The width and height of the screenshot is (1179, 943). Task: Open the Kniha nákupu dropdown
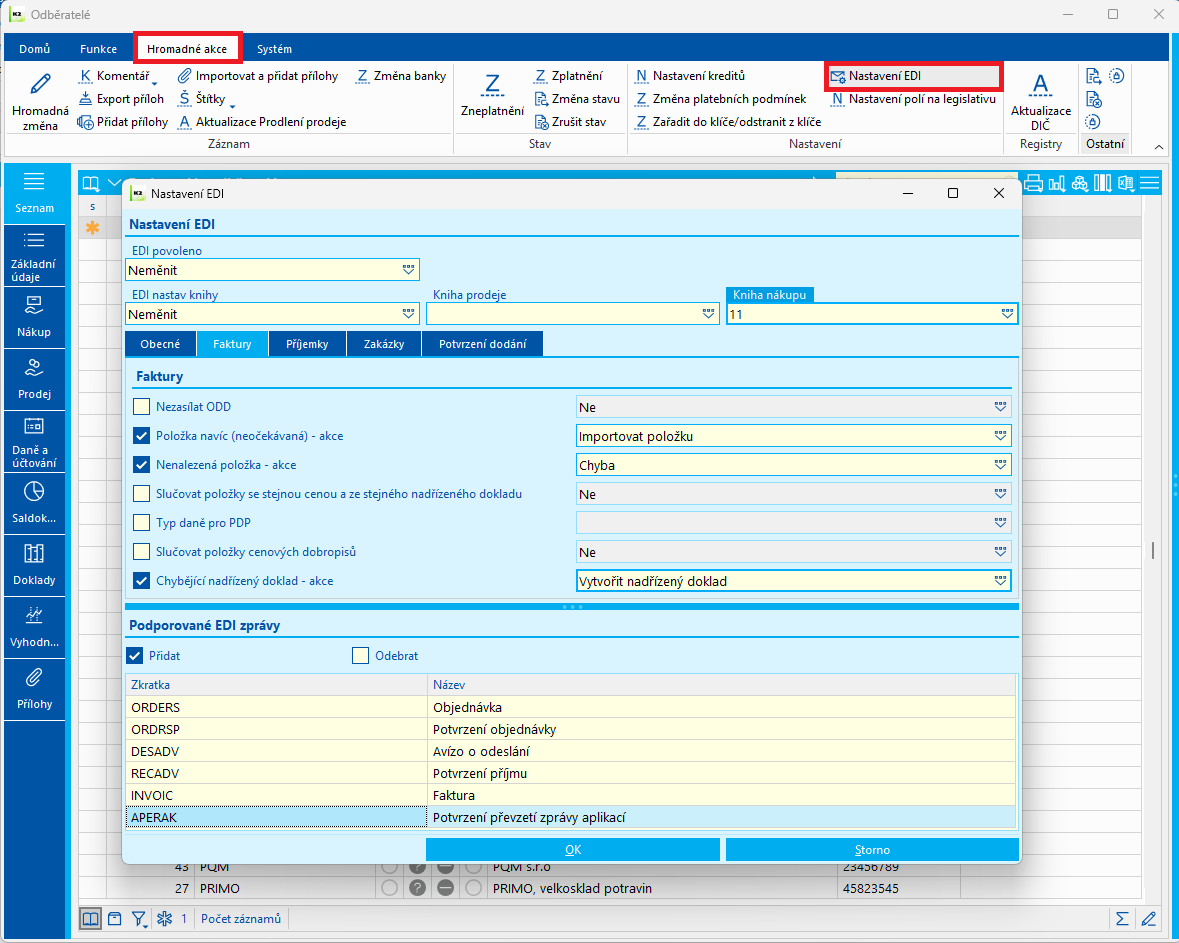pyautogui.click(x=1007, y=314)
